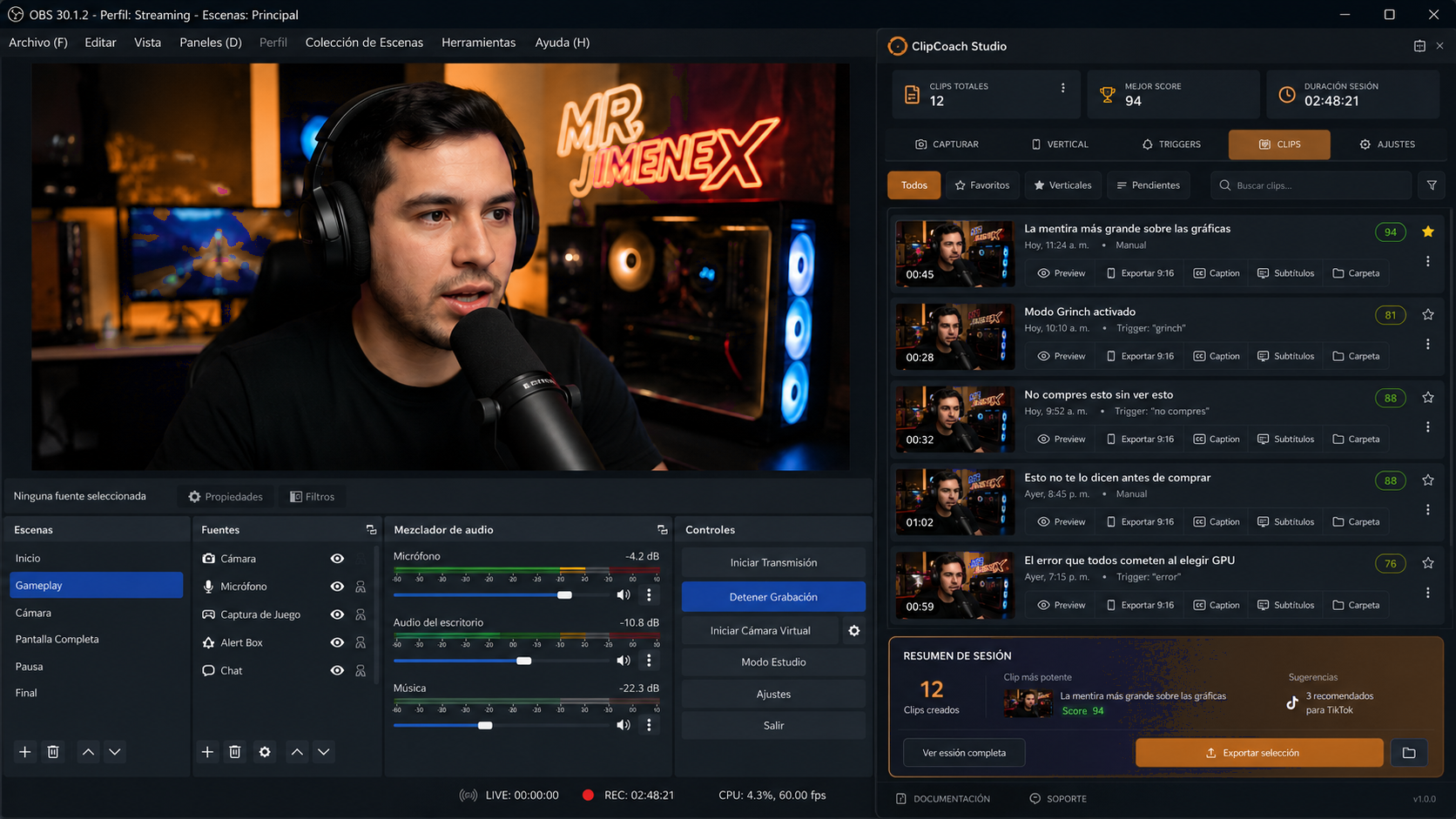Mute the Música speaker icon
1456x819 pixels.
624,725
